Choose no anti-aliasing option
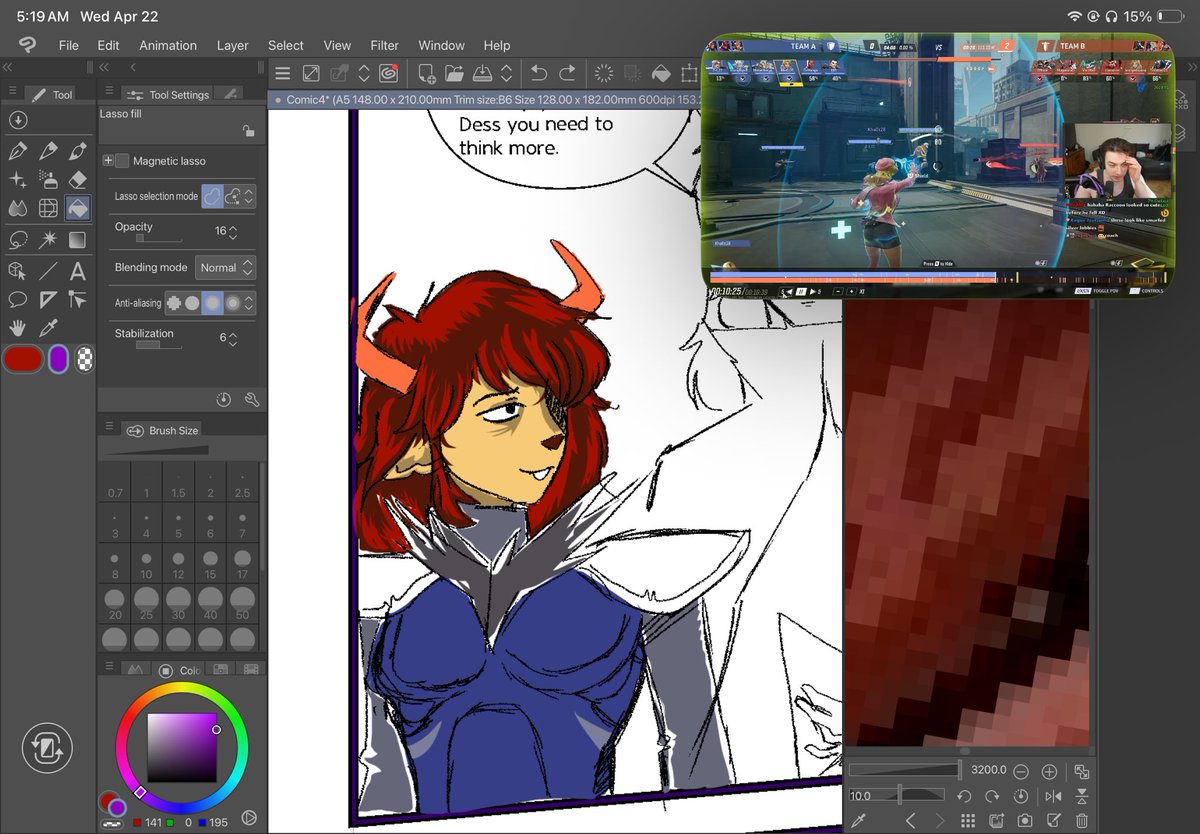1200x834 pixels. (173, 302)
